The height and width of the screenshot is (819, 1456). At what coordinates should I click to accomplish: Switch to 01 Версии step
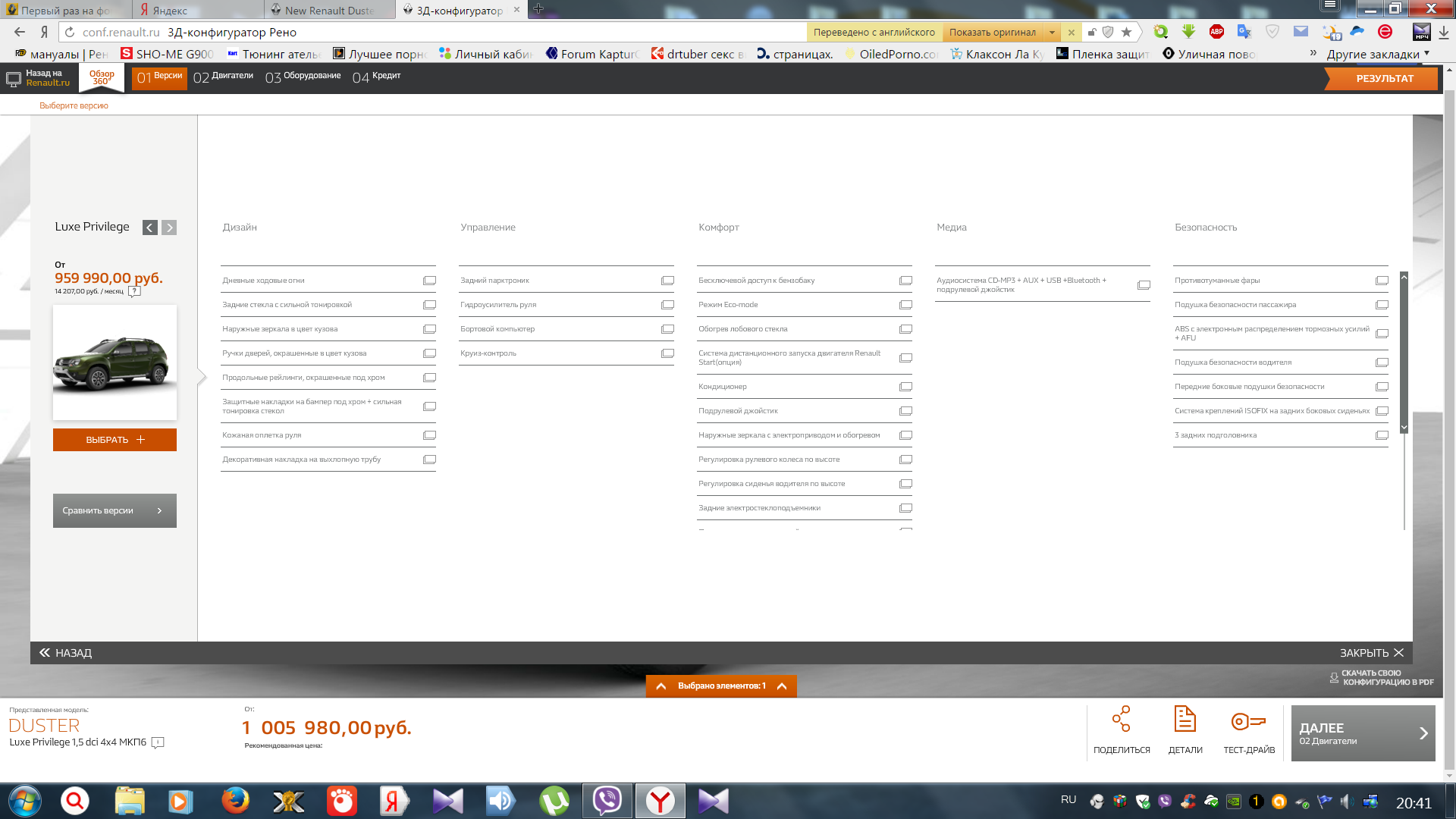point(159,77)
